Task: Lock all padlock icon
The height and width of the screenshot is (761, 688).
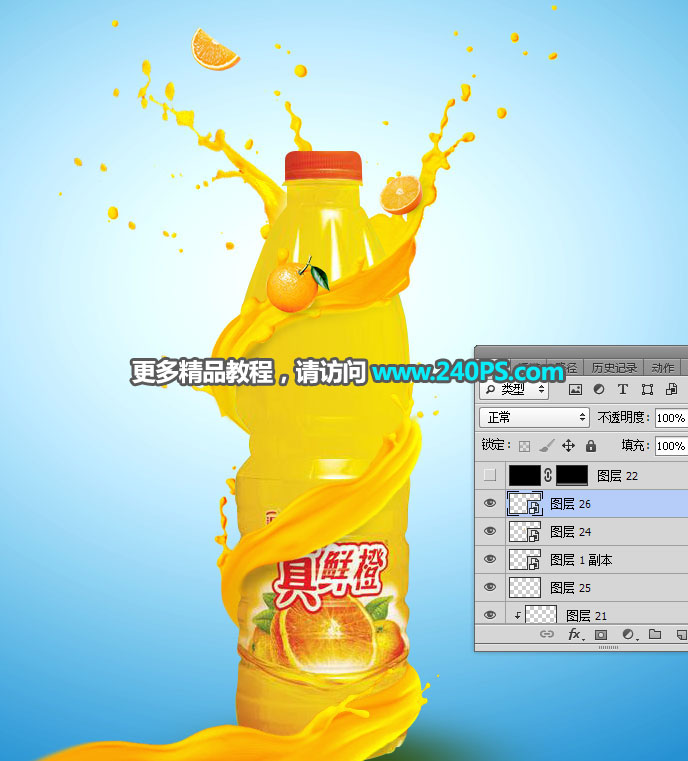Action: 590,446
